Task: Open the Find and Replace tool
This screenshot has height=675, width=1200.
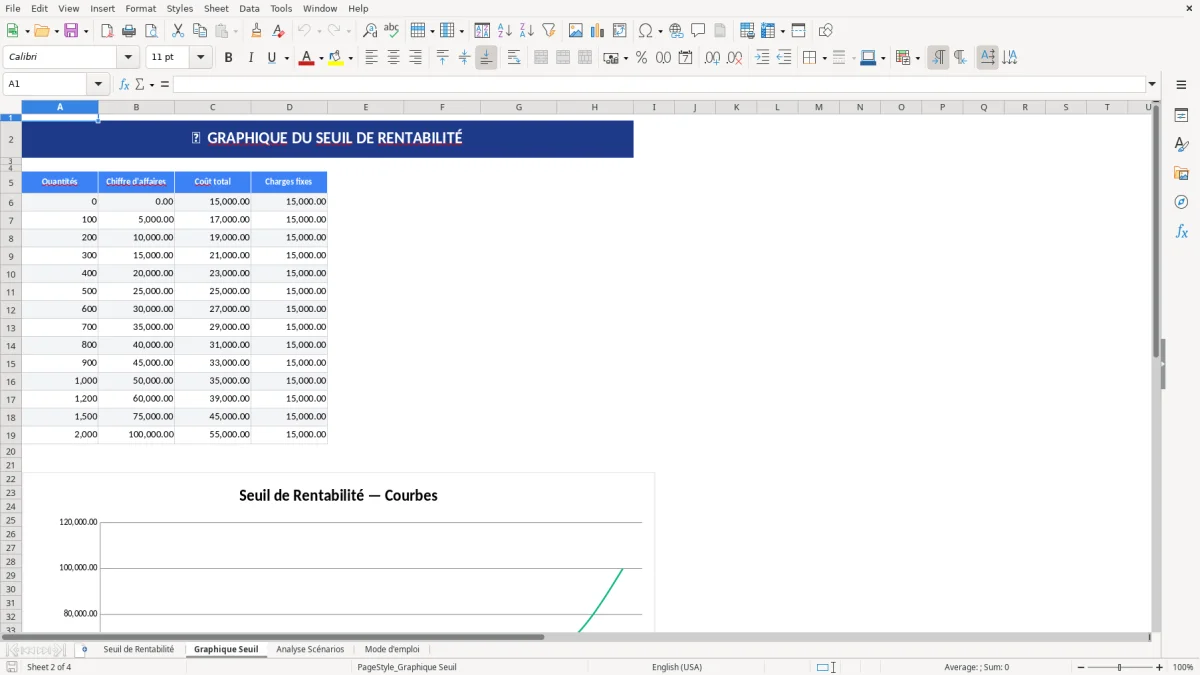Action: click(x=370, y=30)
